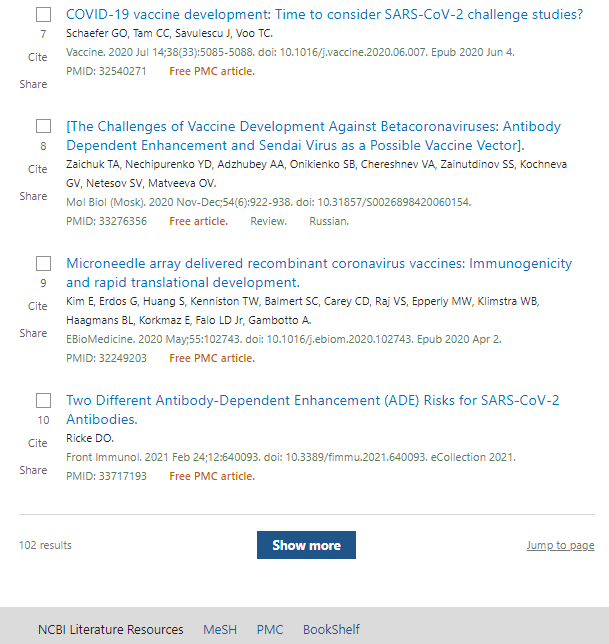
Task: Select the checkbox beside result 8
Action: (x=43, y=126)
